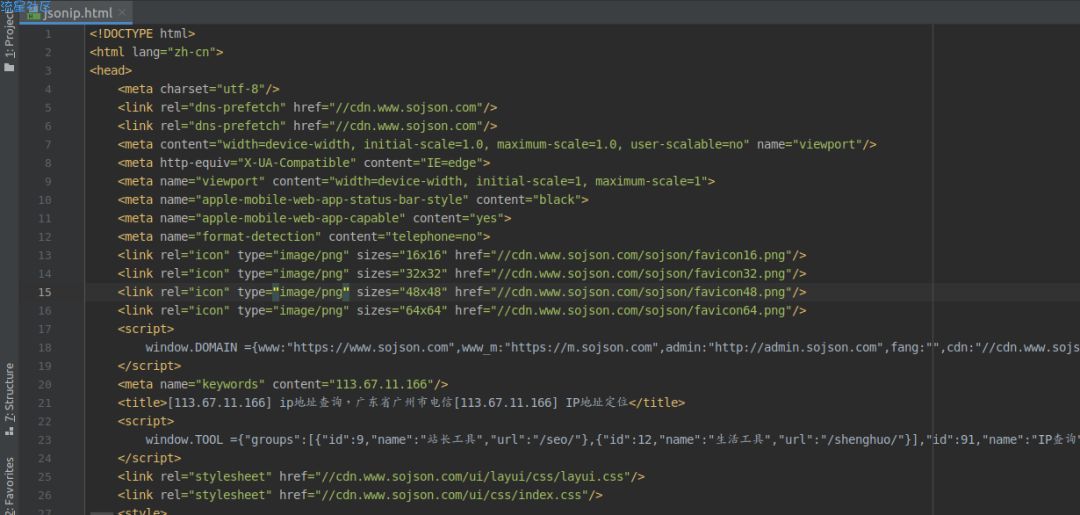
Task: Click line number 1 in the gutter
Action: (x=48, y=34)
